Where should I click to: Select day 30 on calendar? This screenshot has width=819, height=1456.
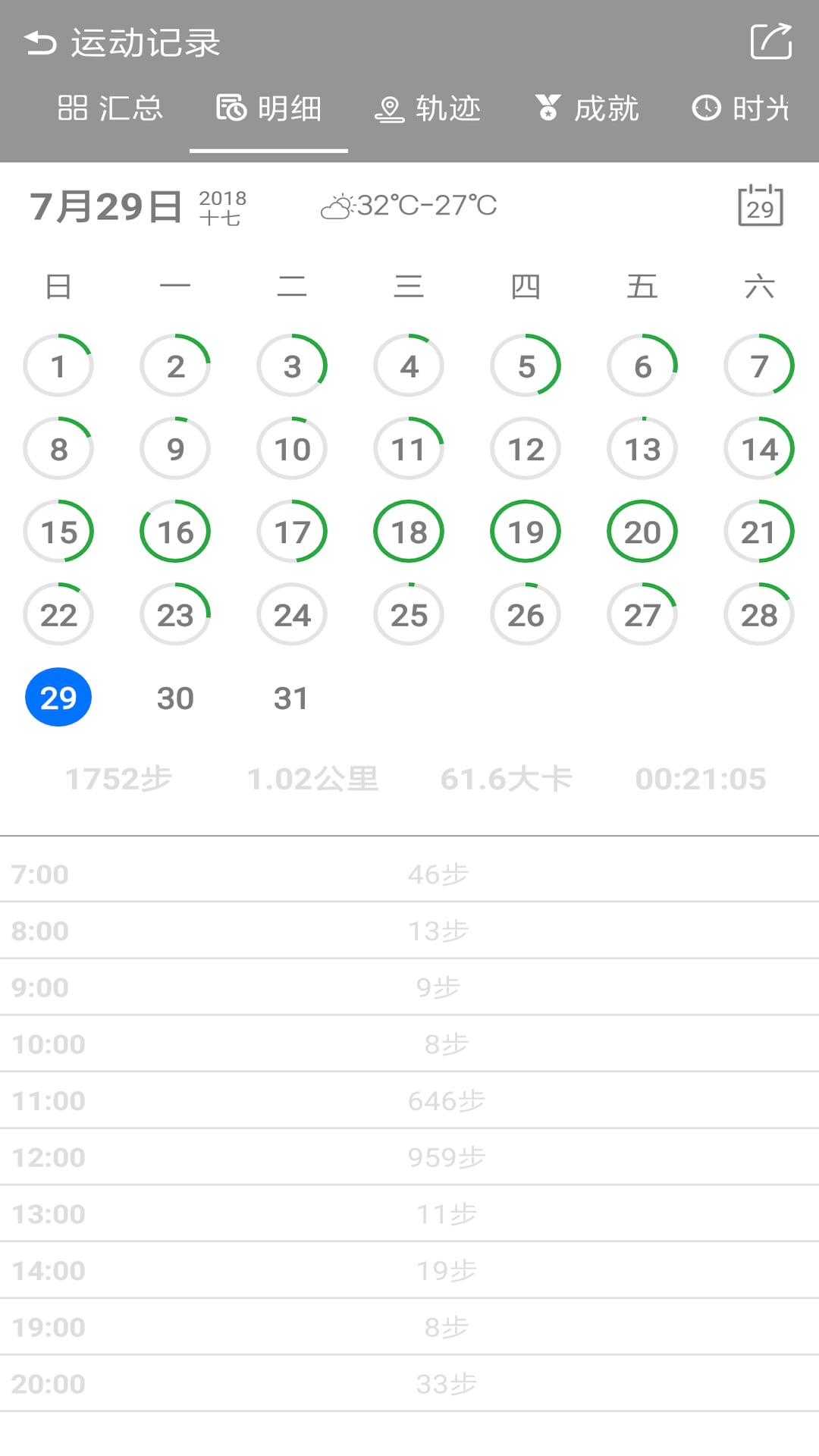pyautogui.click(x=175, y=698)
